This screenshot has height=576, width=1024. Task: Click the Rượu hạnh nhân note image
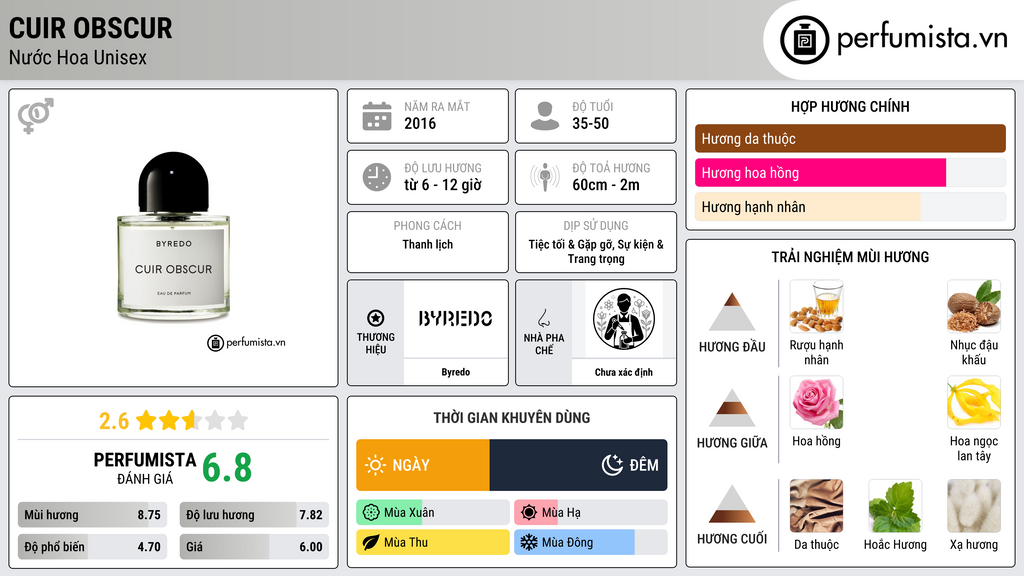816,306
